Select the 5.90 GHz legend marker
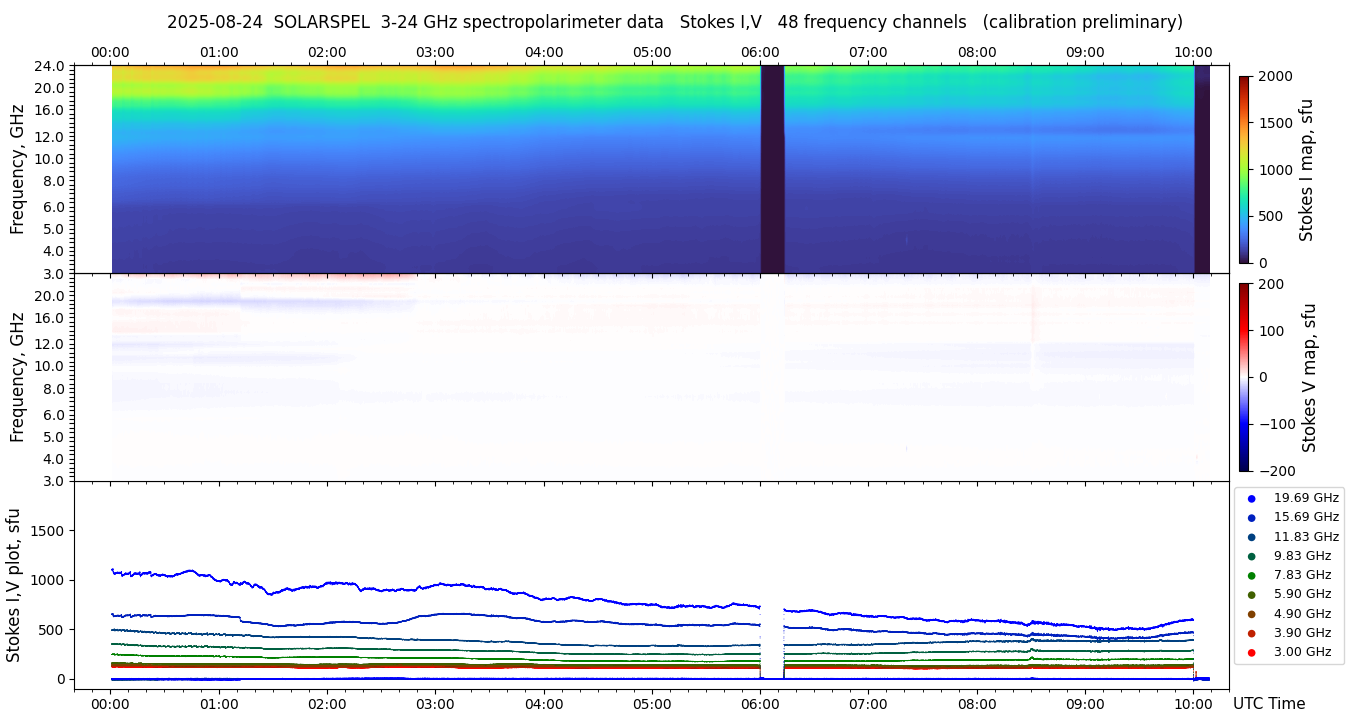 pyautogui.click(x=1251, y=595)
